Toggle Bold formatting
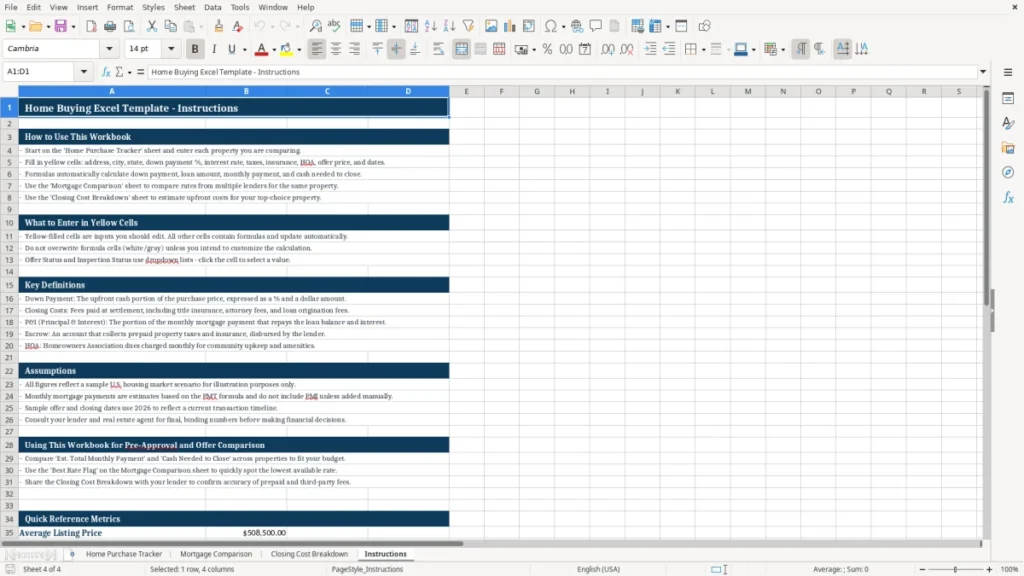 195,49
